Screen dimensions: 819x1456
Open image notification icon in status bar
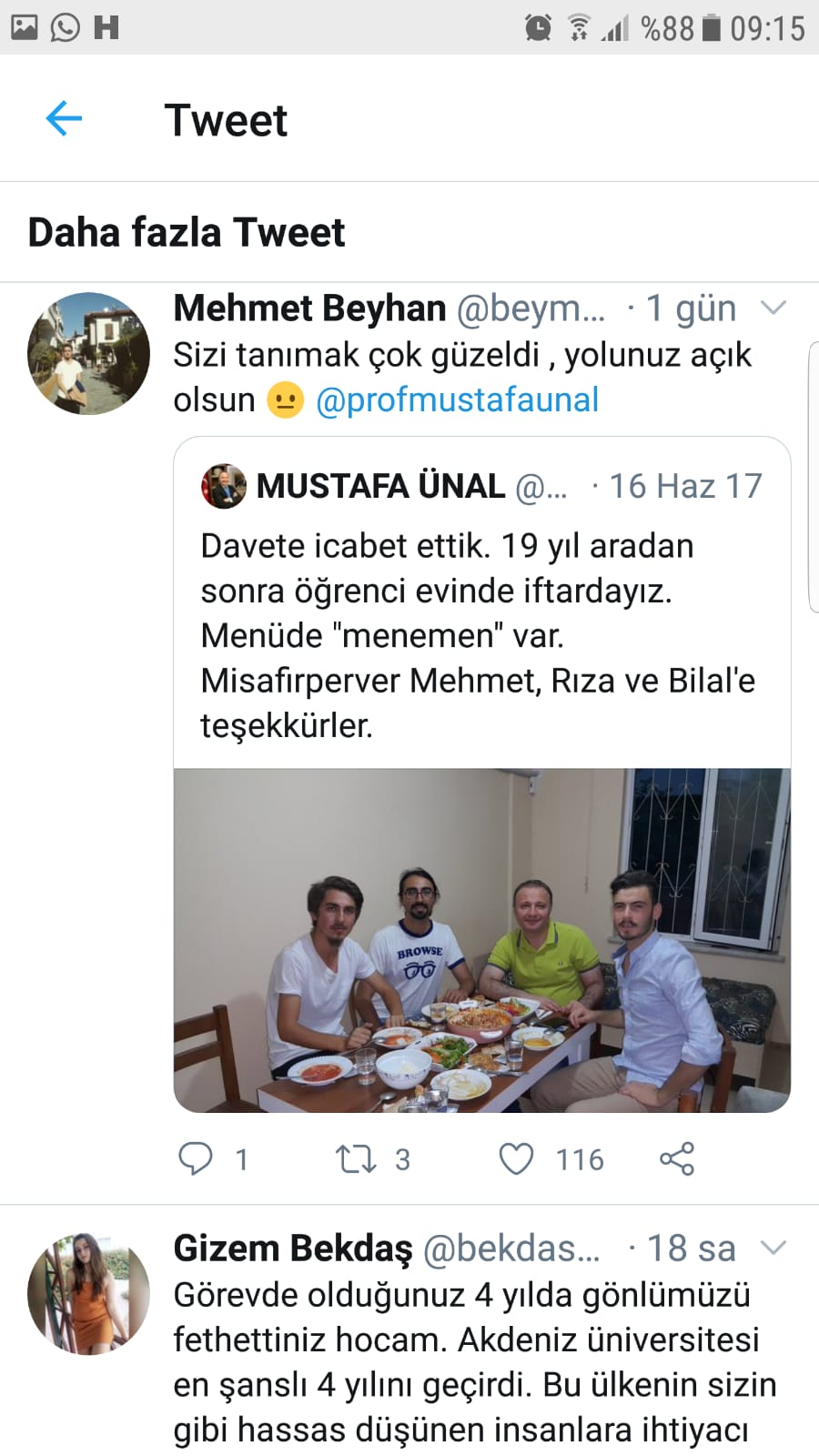[x=24, y=27]
